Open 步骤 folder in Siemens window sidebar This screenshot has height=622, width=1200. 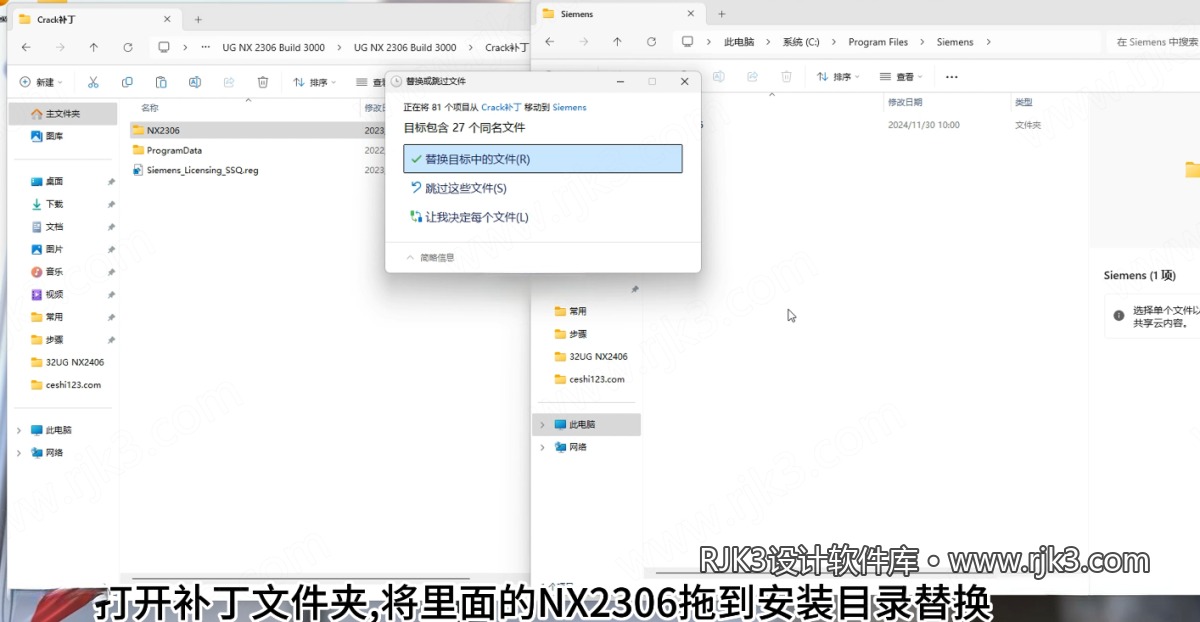pyautogui.click(x=571, y=334)
